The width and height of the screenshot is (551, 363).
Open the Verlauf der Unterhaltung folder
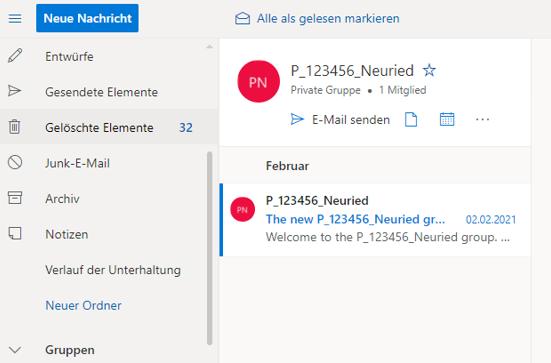(x=113, y=270)
